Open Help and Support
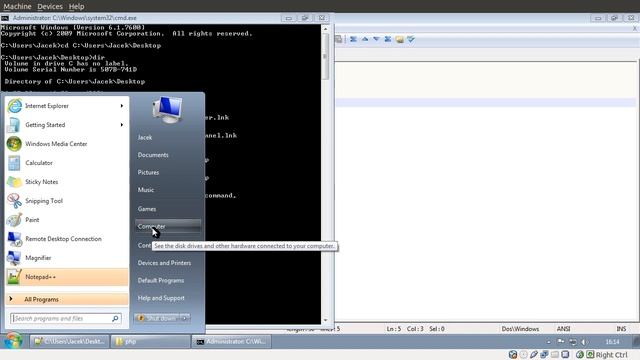Screen dimensions: 640x360 (x=161, y=298)
